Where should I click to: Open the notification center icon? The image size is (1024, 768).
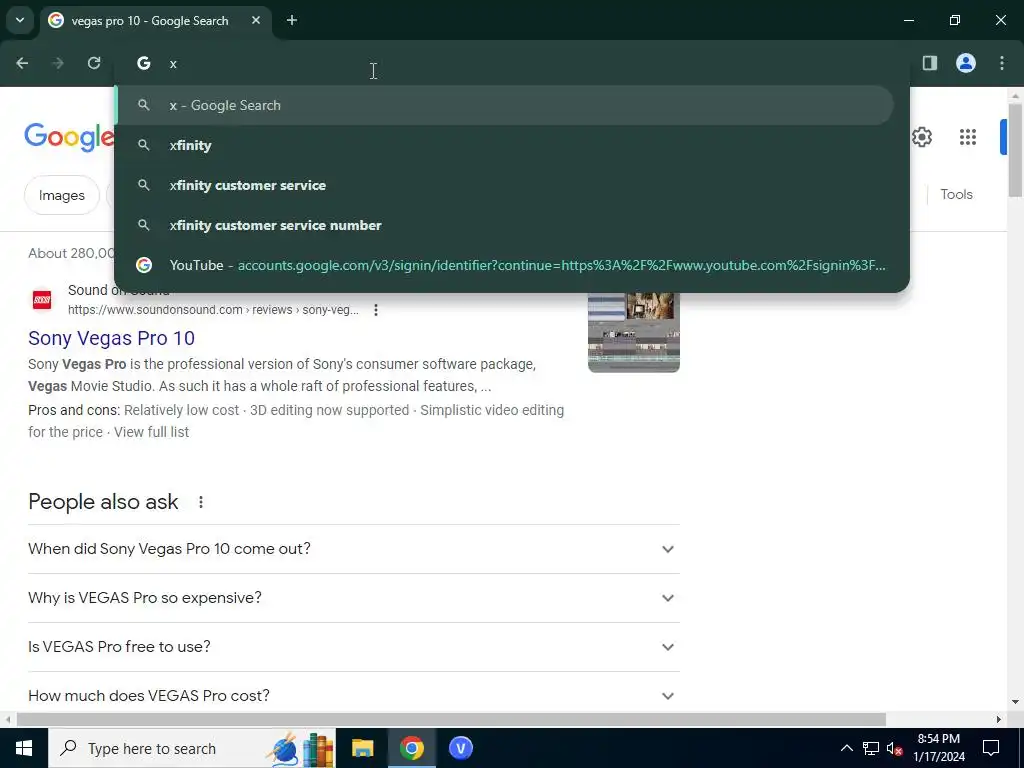(x=991, y=748)
